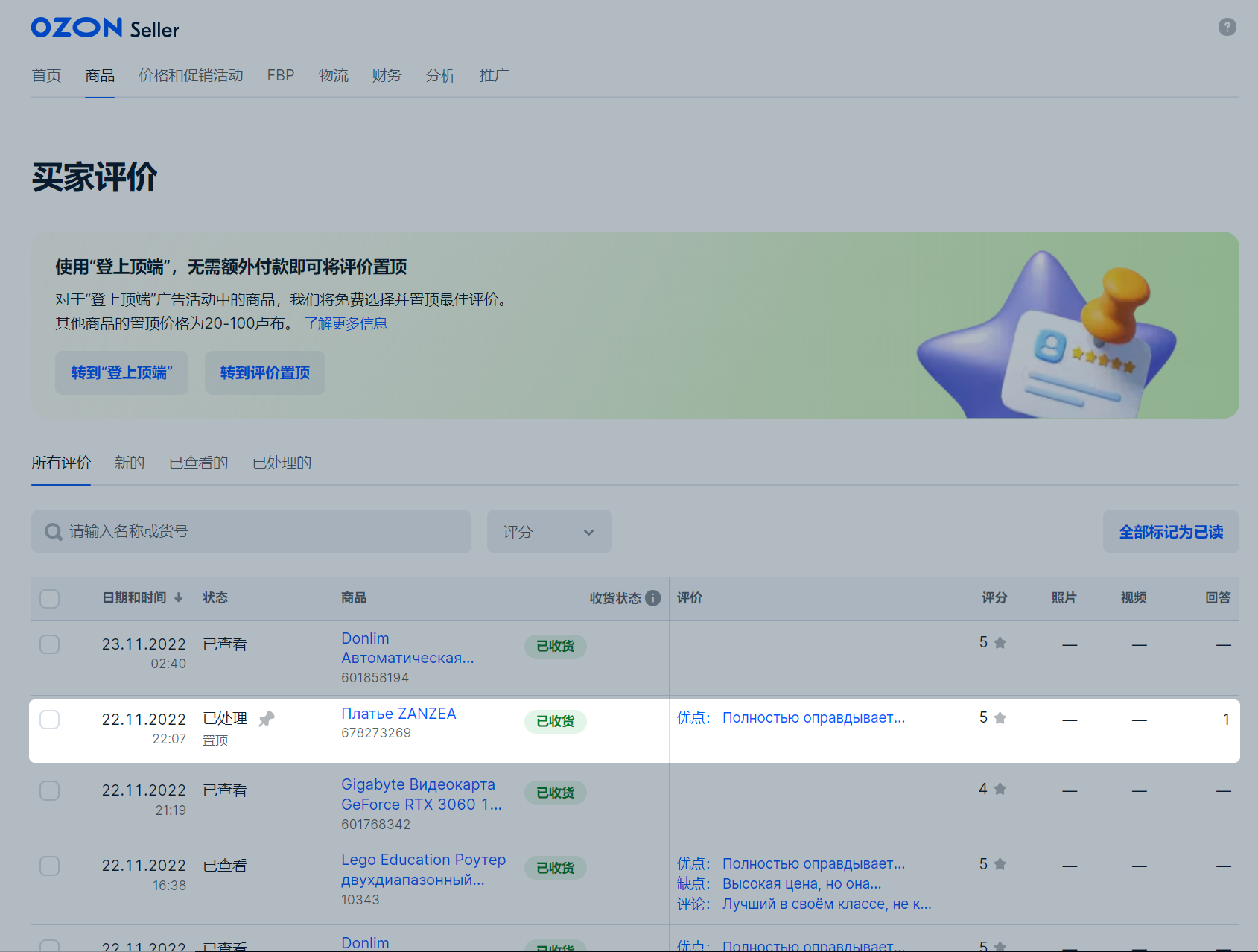Open the 评分 rating filter dropdown
Screen dimensions: 1258x952
point(550,532)
